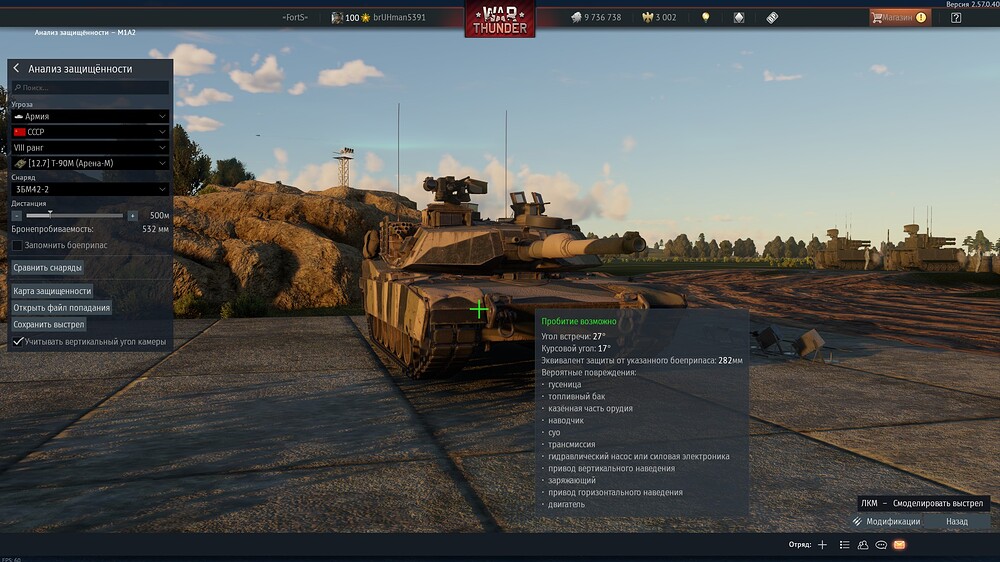Open the contacts icon in squad bar
The height and width of the screenshot is (562, 1000).
tap(863, 545)
